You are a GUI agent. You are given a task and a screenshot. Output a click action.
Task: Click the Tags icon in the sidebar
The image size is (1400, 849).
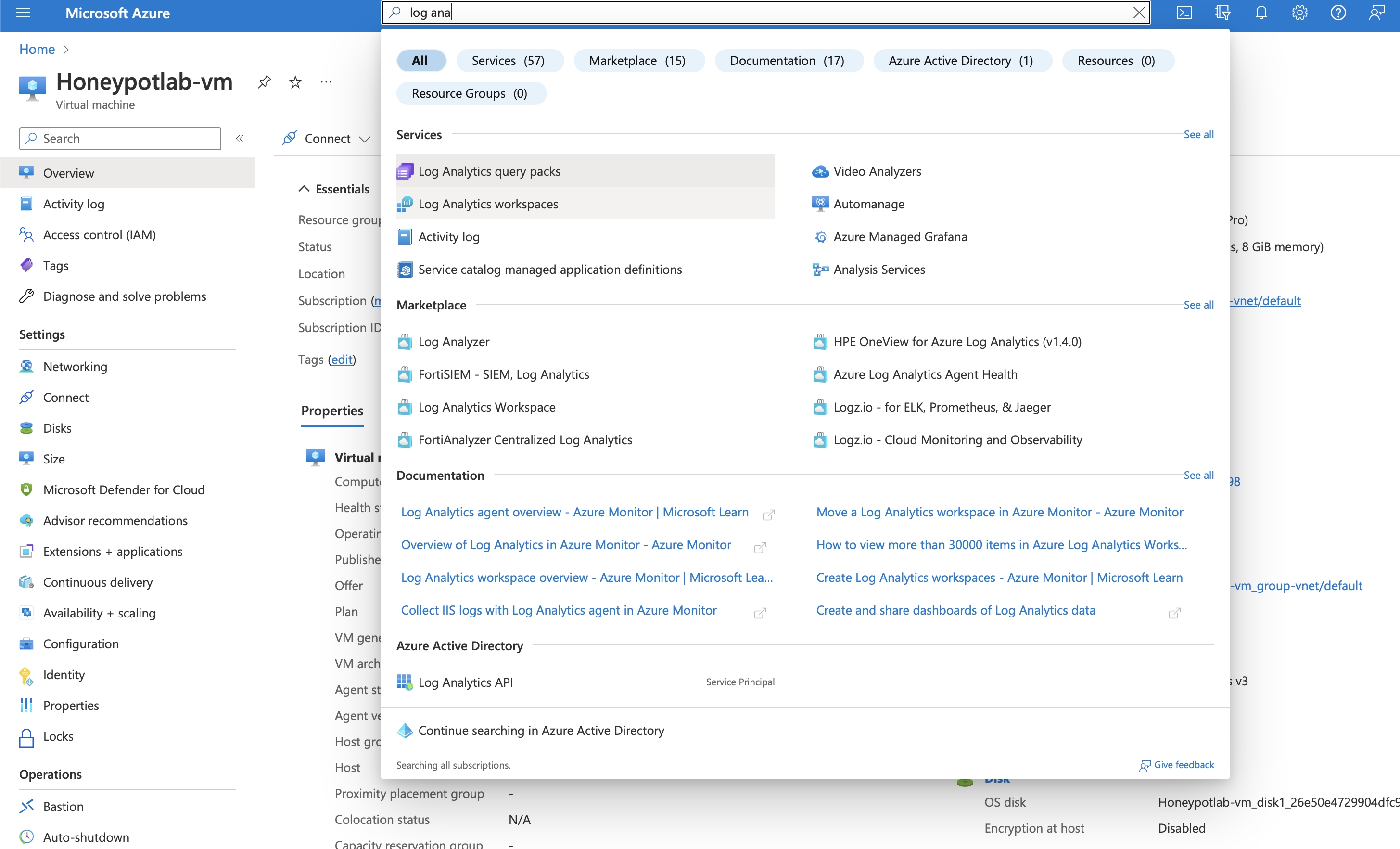pos(26,265)
